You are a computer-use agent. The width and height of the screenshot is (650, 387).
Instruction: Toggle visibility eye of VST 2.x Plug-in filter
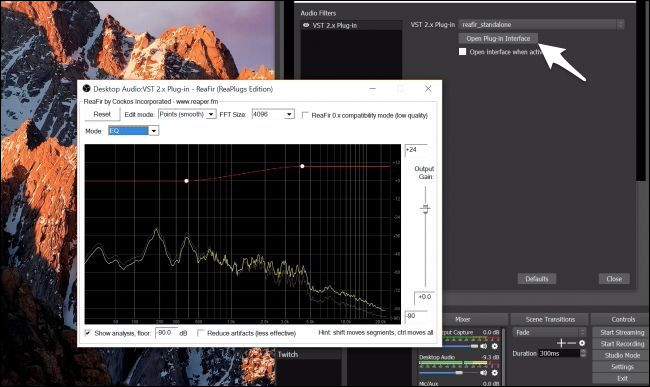[x=306, y=25]
